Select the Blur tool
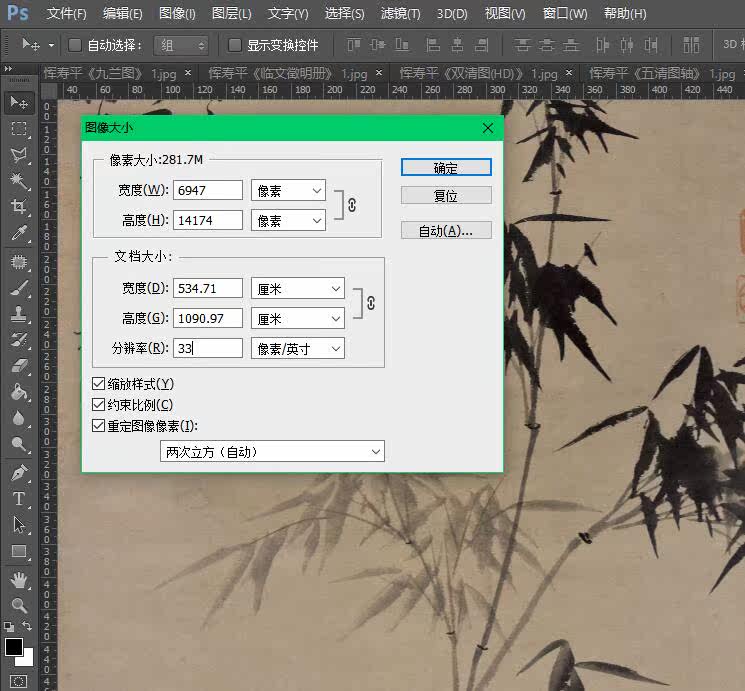This screenshot has width=745, height=691. click(19, 418)
